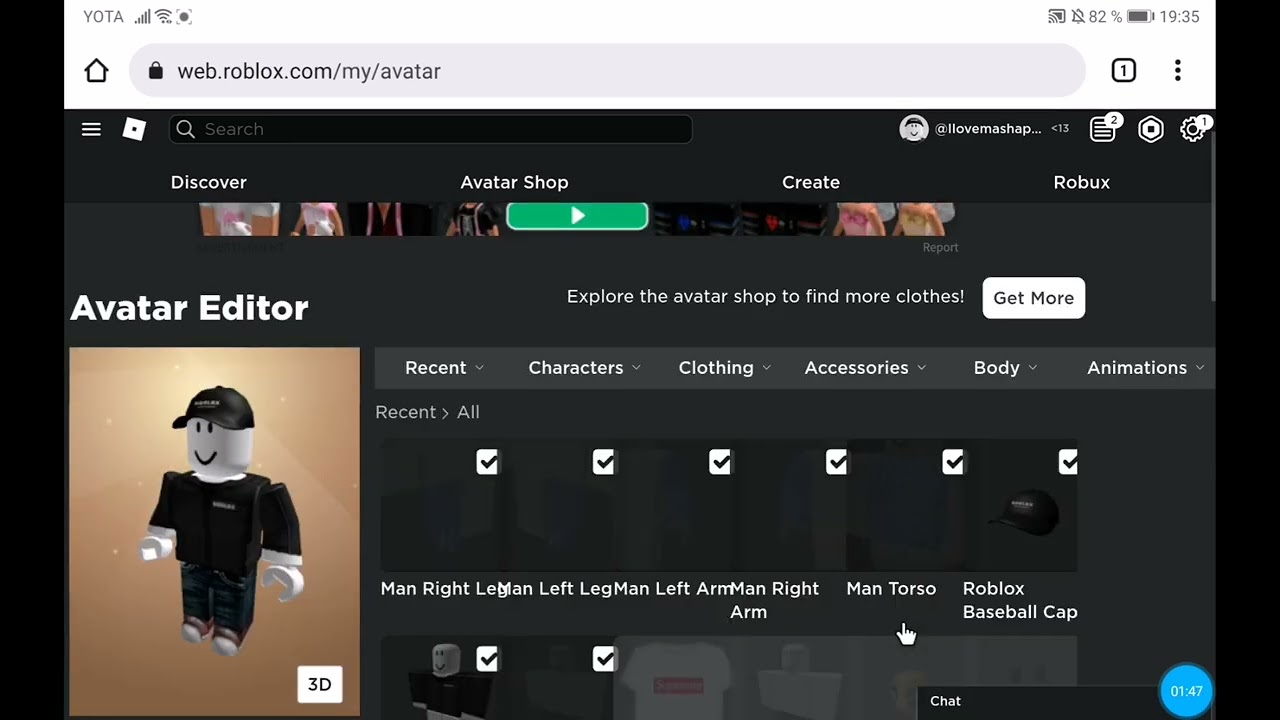Open the browser tab switcher
This screenshot has width=1280, height=720.
tap(1123, 71)
